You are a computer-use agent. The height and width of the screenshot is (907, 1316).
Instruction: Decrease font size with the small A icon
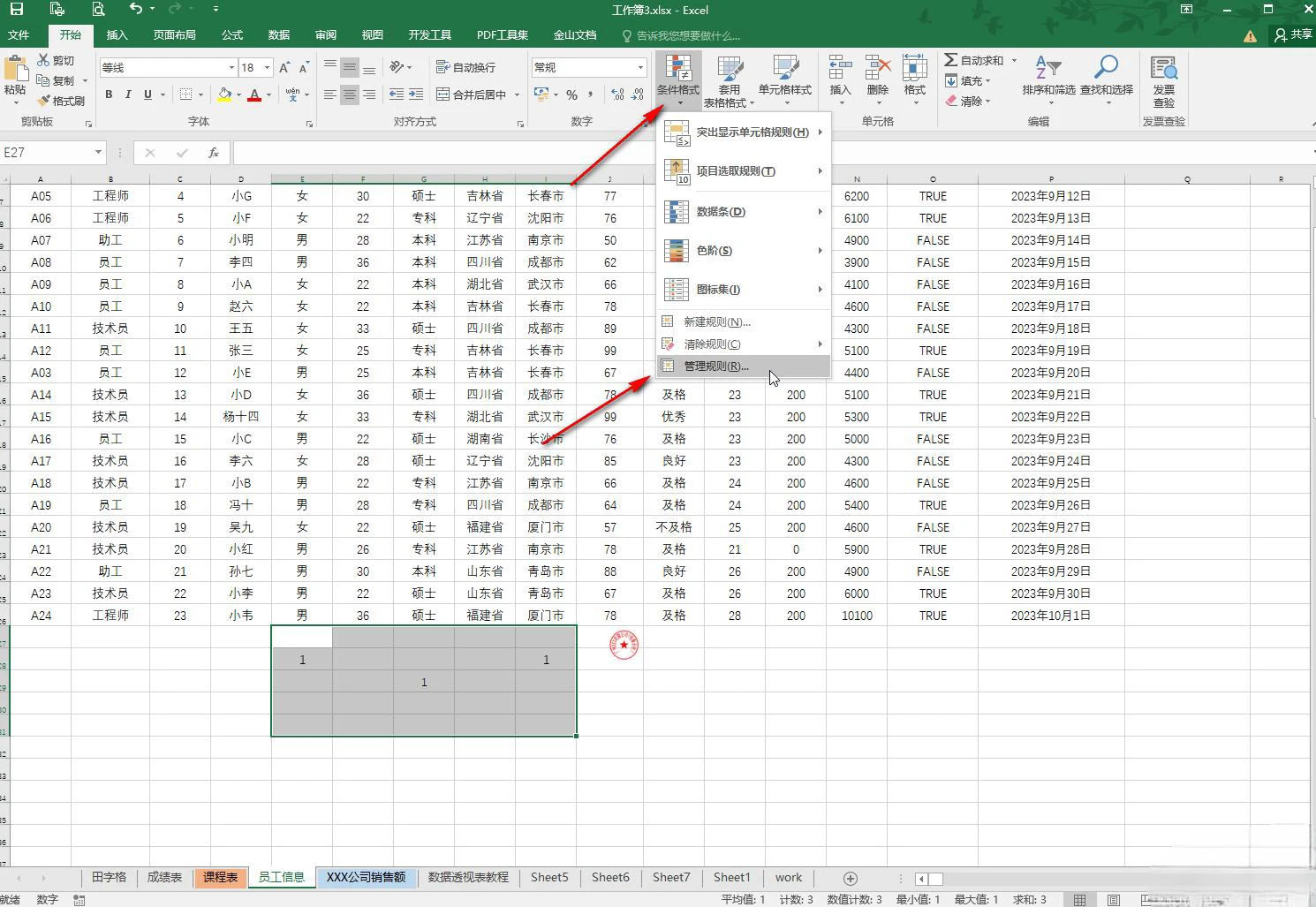coord(304,67)
